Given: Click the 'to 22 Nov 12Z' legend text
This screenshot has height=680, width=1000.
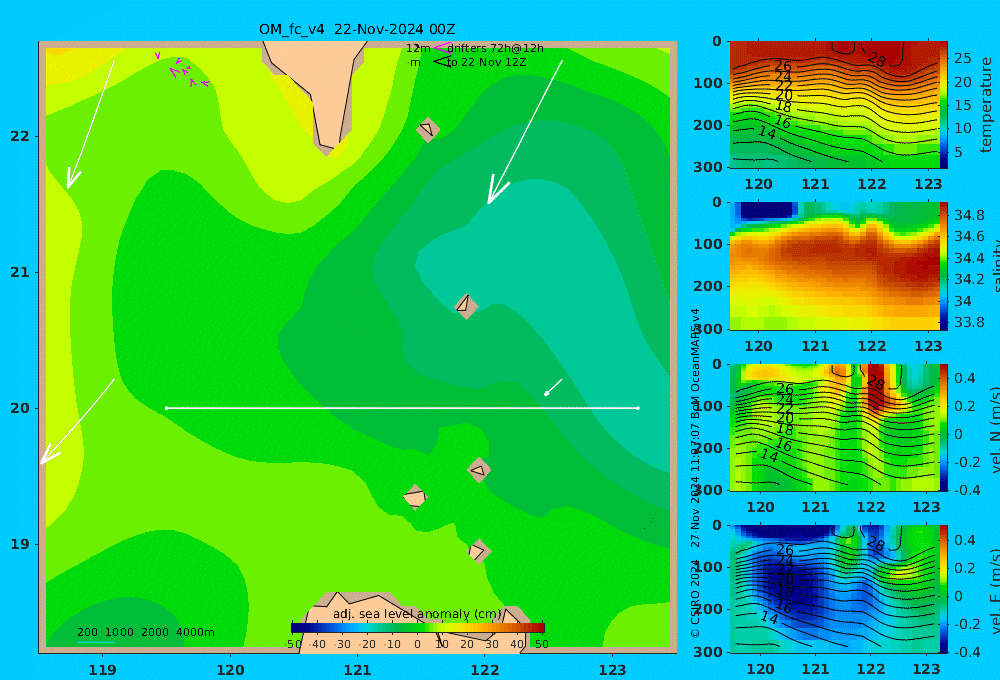Looking at the screenshot, I should 487,62.
